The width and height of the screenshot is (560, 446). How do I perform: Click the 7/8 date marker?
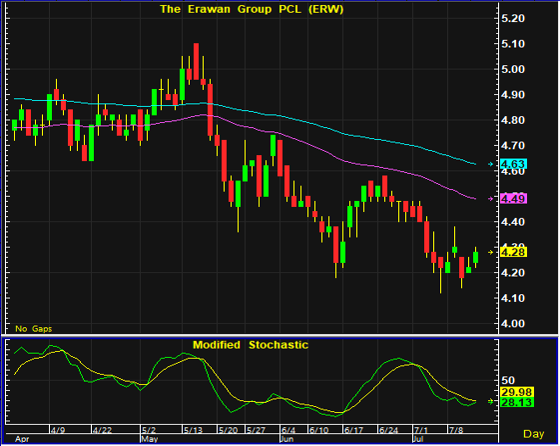(x=456, y=430)
